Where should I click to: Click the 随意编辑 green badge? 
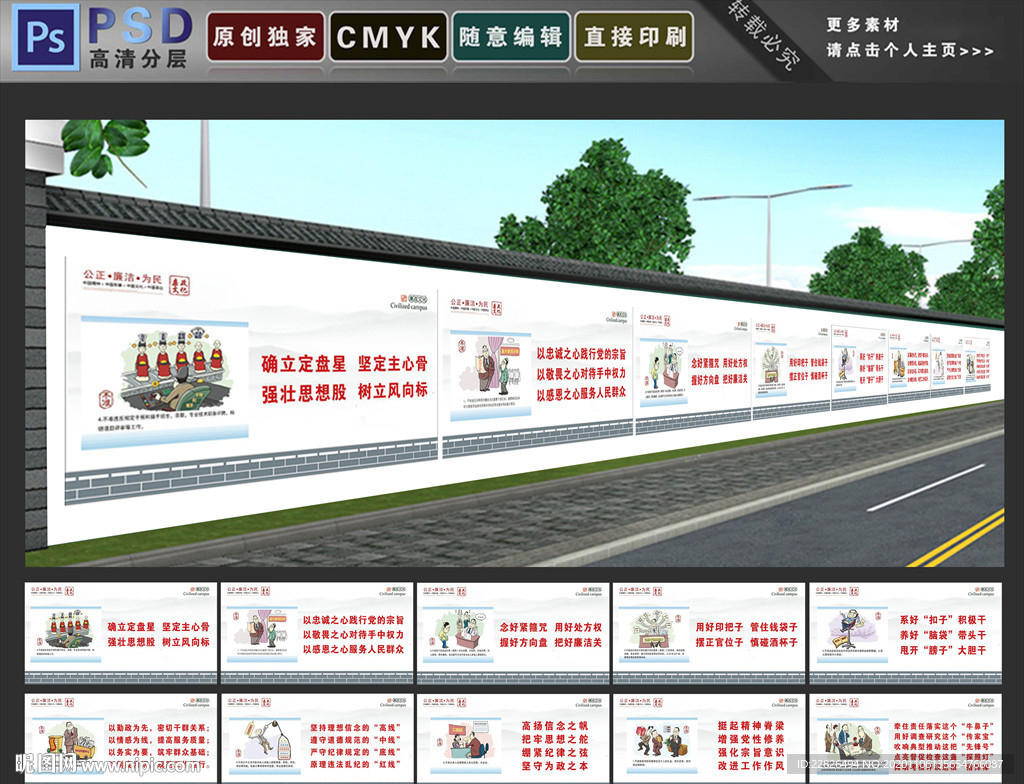tap(511, 37)
